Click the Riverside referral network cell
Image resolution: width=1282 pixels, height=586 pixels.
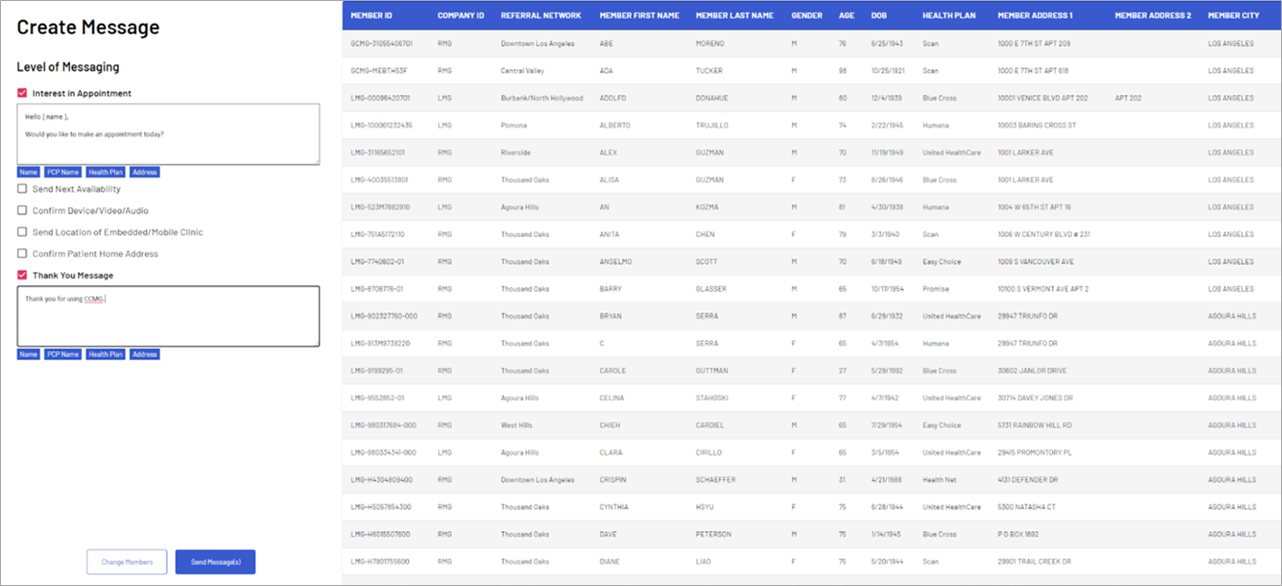click(517, 153)
